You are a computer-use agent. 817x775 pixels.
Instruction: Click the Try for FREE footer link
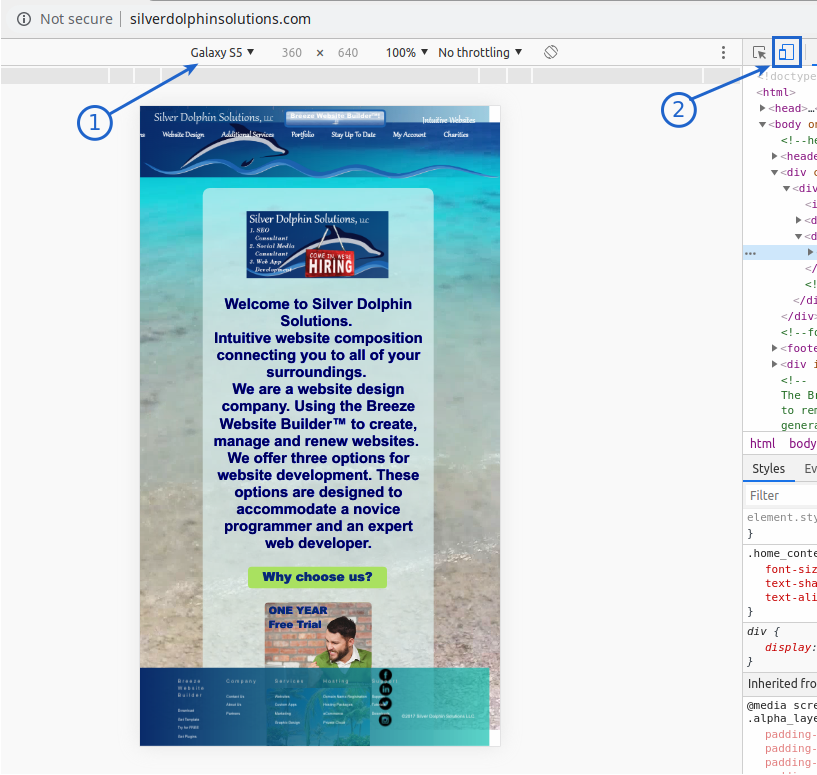pyautogui.click(x=188, y=728)
